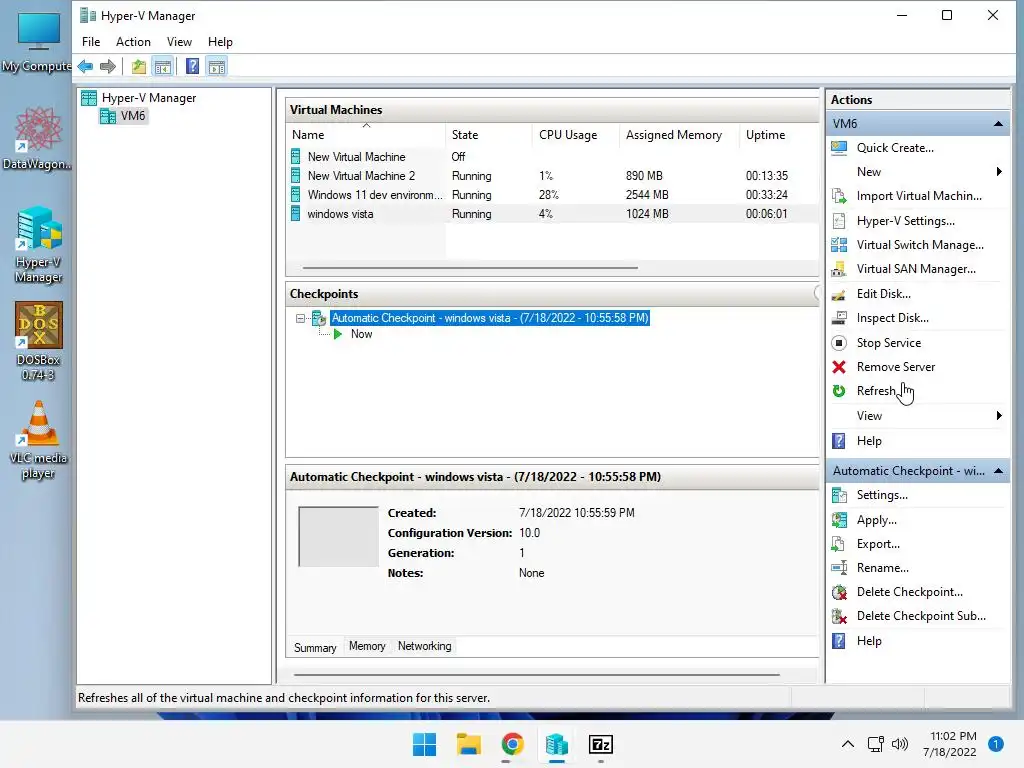
Task: Select the Now checkpoint node
Action: click(361, 334)
